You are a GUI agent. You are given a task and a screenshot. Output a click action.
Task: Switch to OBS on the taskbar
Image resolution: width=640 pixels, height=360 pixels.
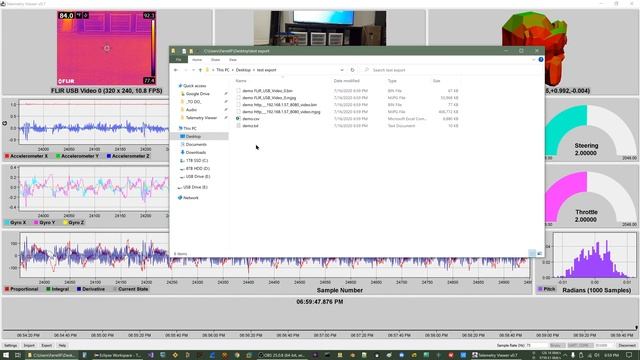(x=283, y=355)
